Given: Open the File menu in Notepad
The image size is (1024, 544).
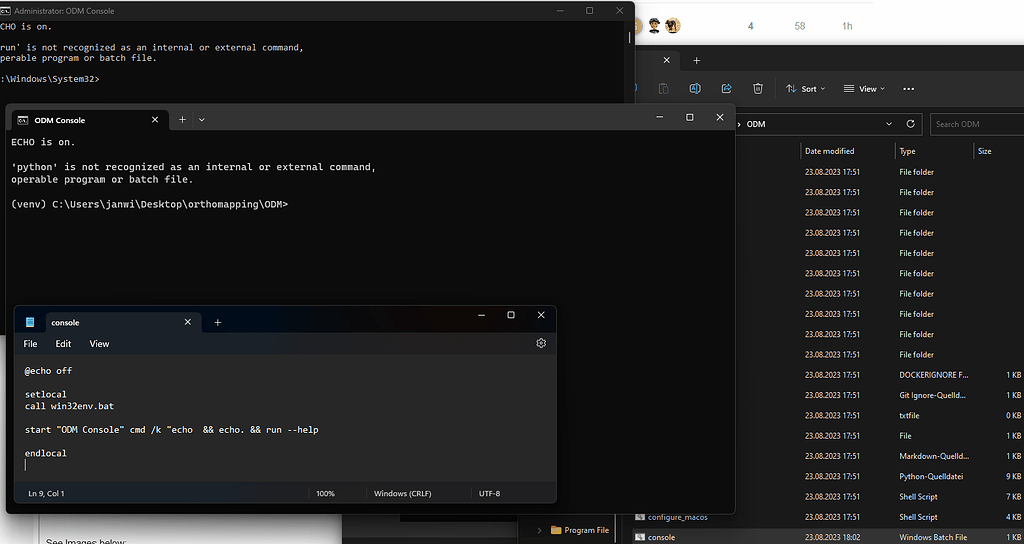Looking at the screenshot, I should [30, 343].
